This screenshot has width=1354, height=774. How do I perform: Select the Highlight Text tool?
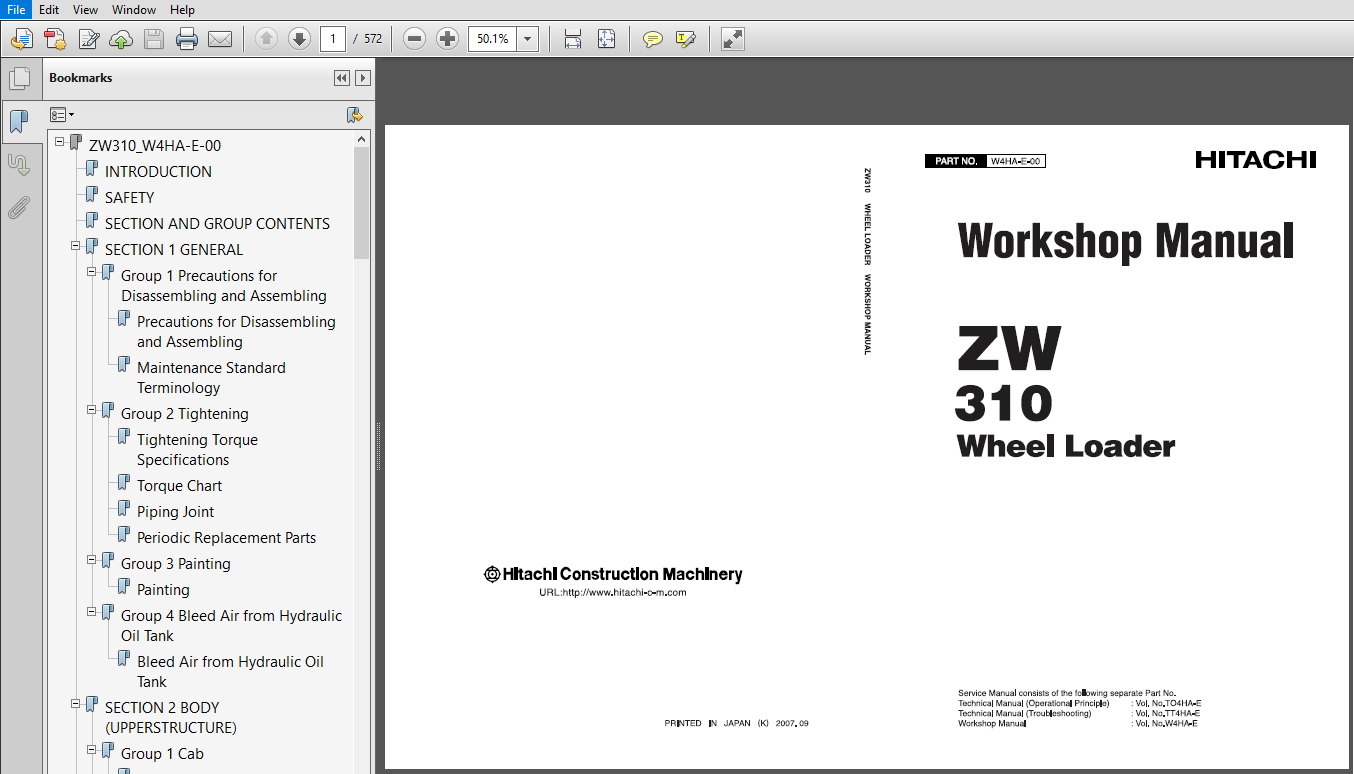tap(685, 40)
